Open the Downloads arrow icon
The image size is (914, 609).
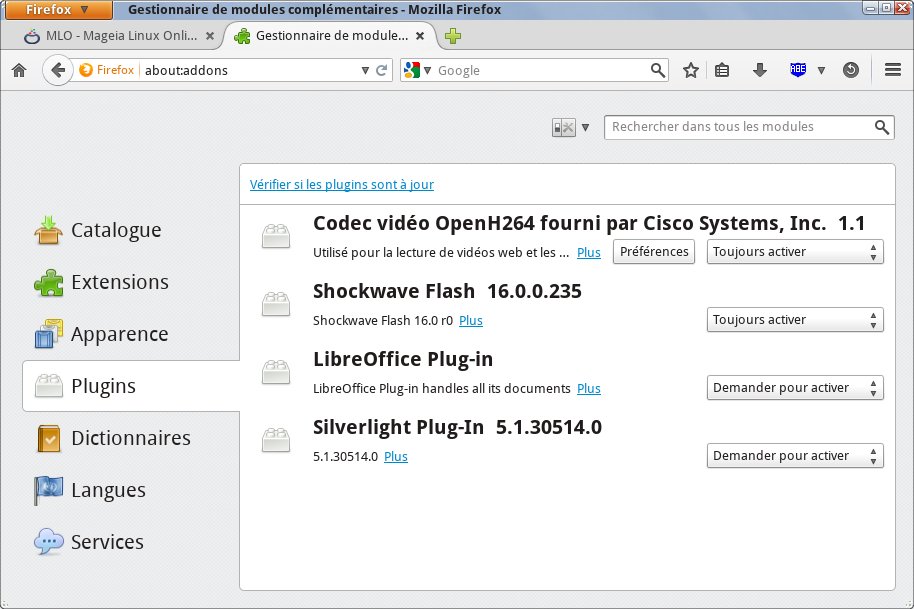[x=760, y=71]
